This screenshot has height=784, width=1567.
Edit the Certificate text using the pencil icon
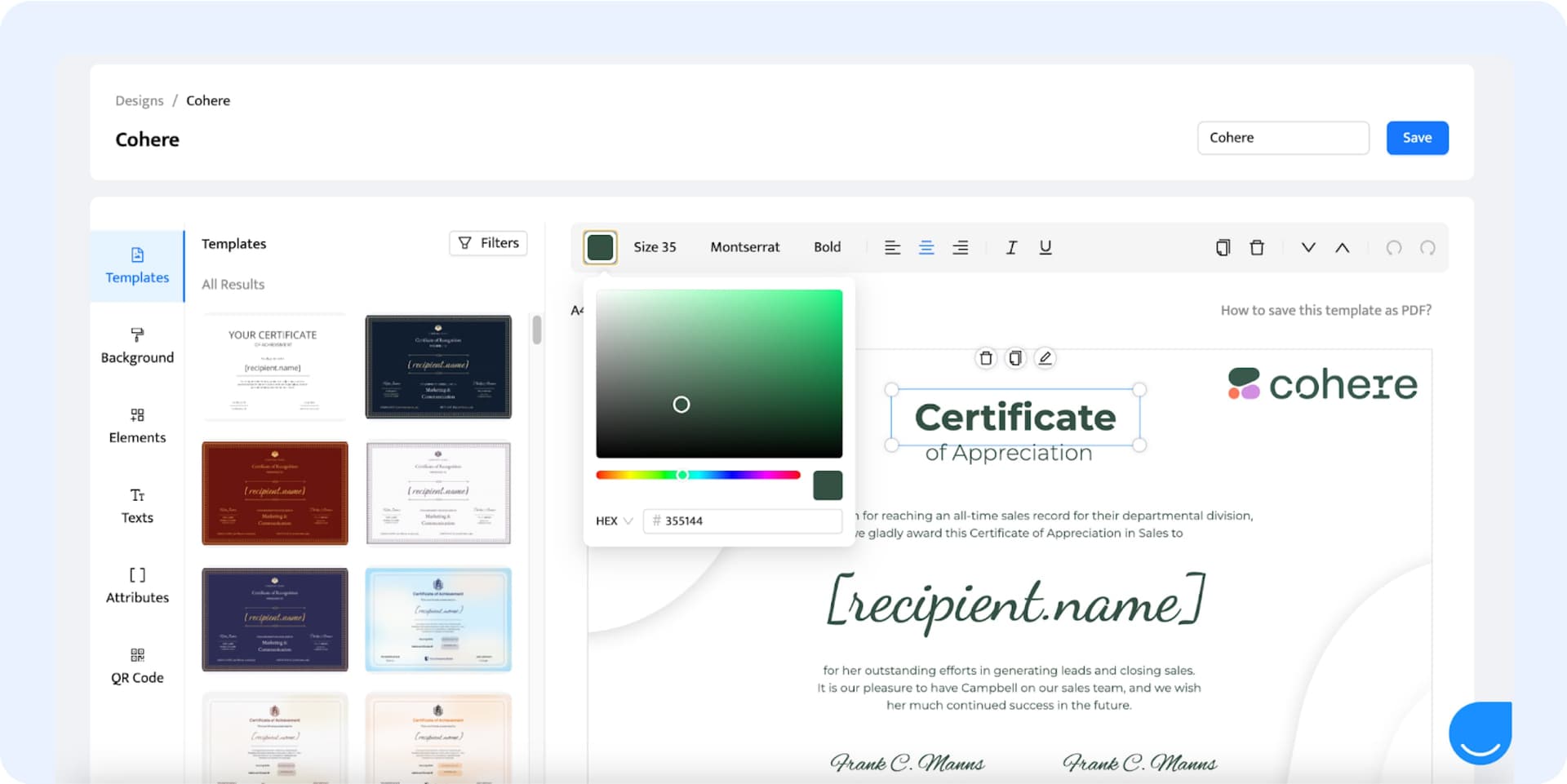[x=1045, y=357]
